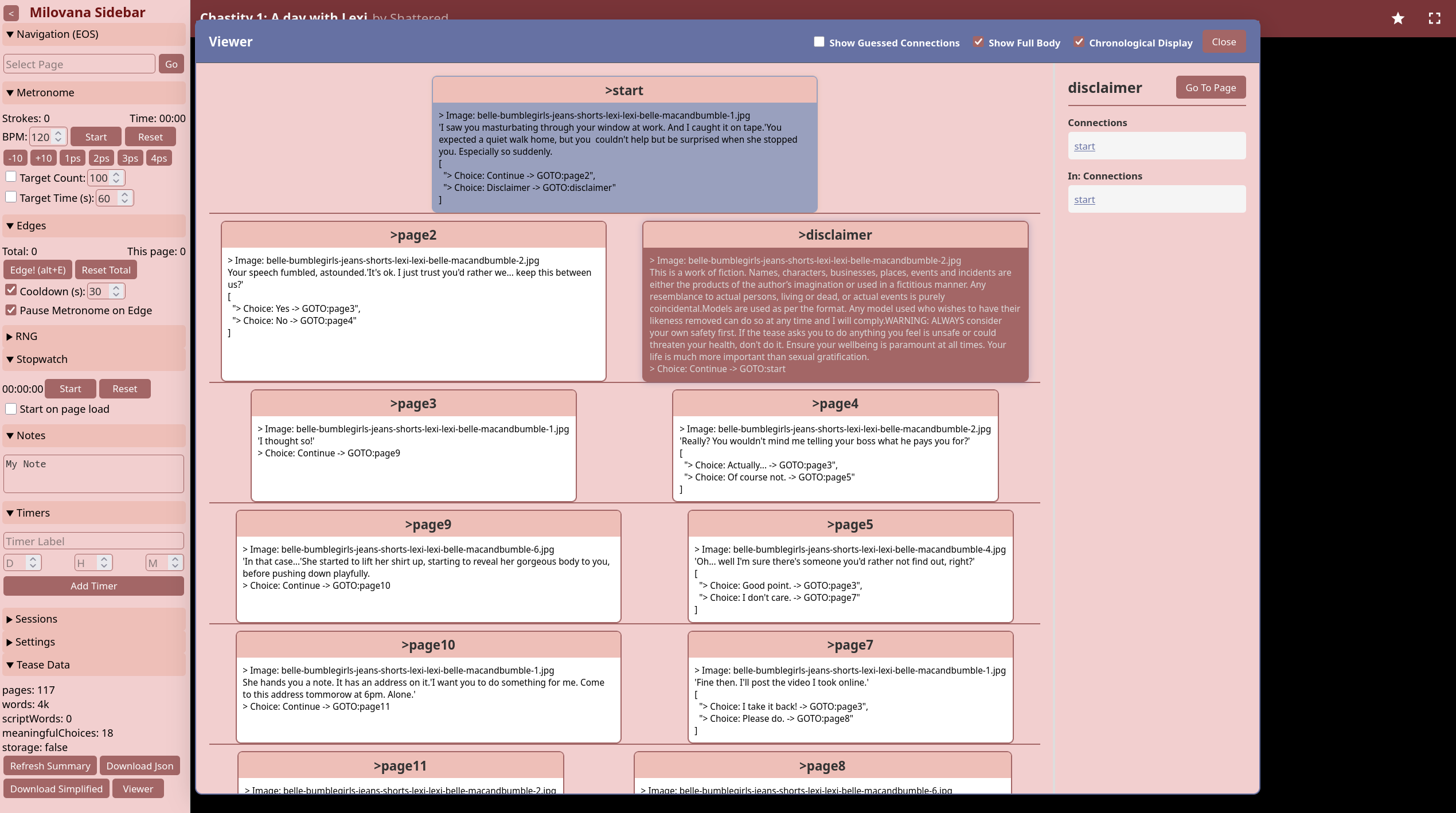Enable the Target Time checkbox
1456x813 pixels.
click(11, 197)
